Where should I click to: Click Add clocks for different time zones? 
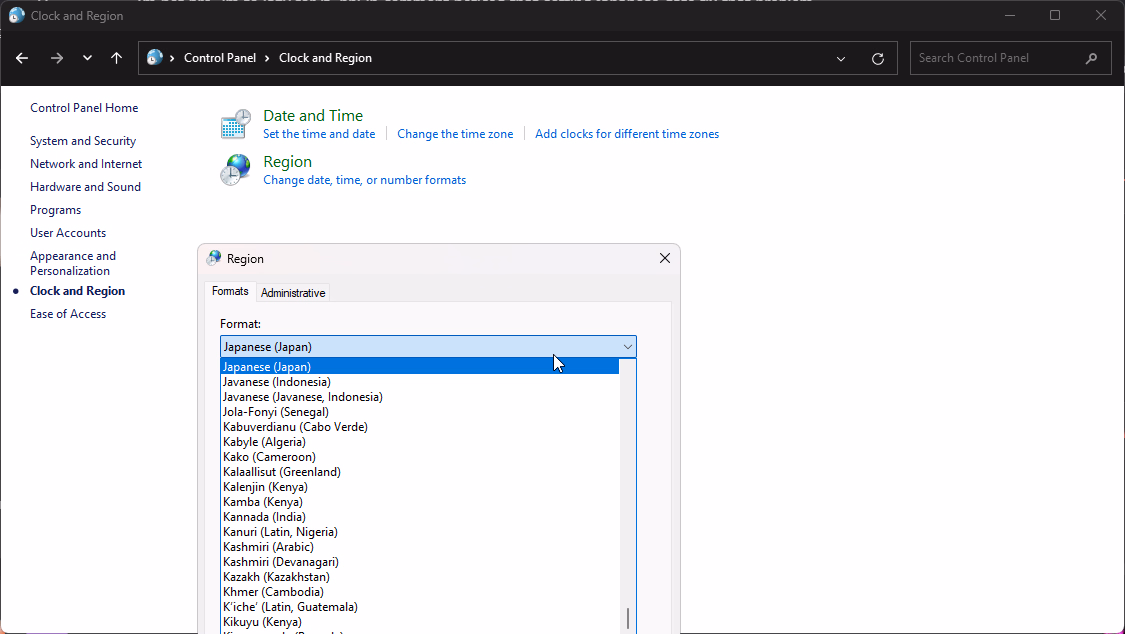626,134
